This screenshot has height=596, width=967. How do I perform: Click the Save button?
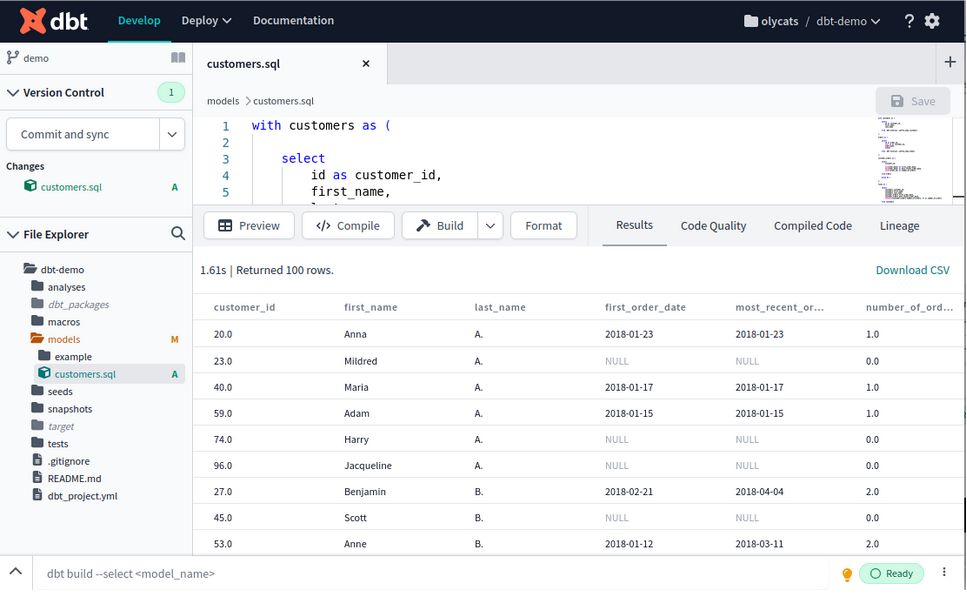pyautogui.click(x=913, y=101)
